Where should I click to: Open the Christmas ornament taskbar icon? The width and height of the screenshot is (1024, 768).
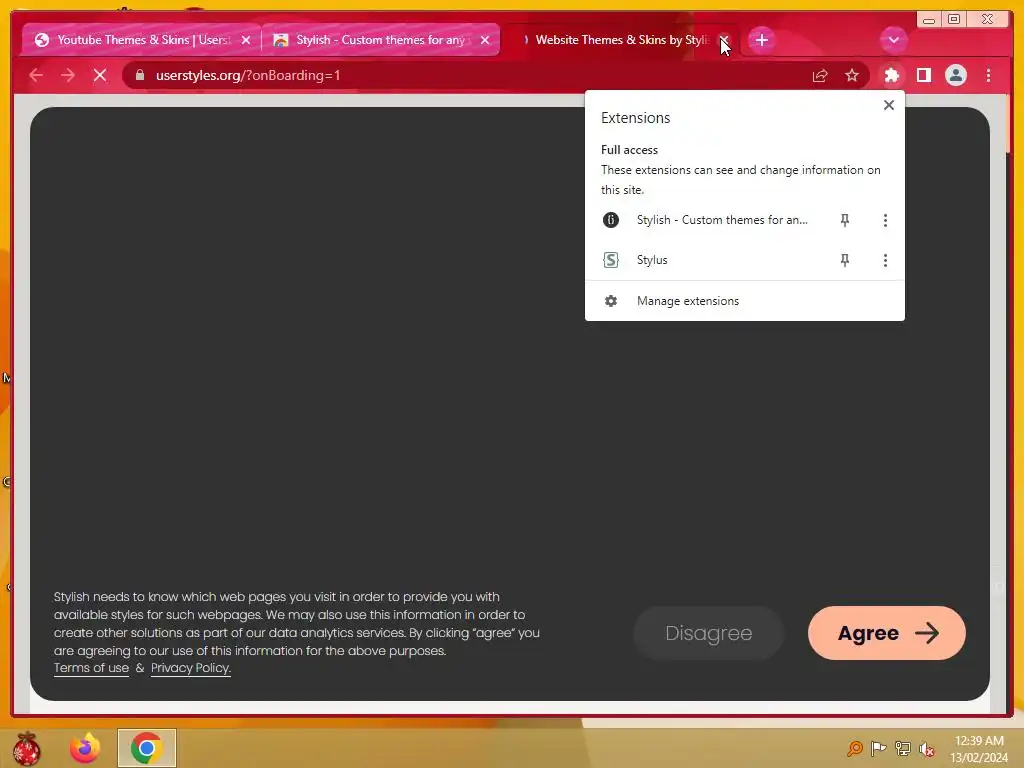[x=27, y=748]
